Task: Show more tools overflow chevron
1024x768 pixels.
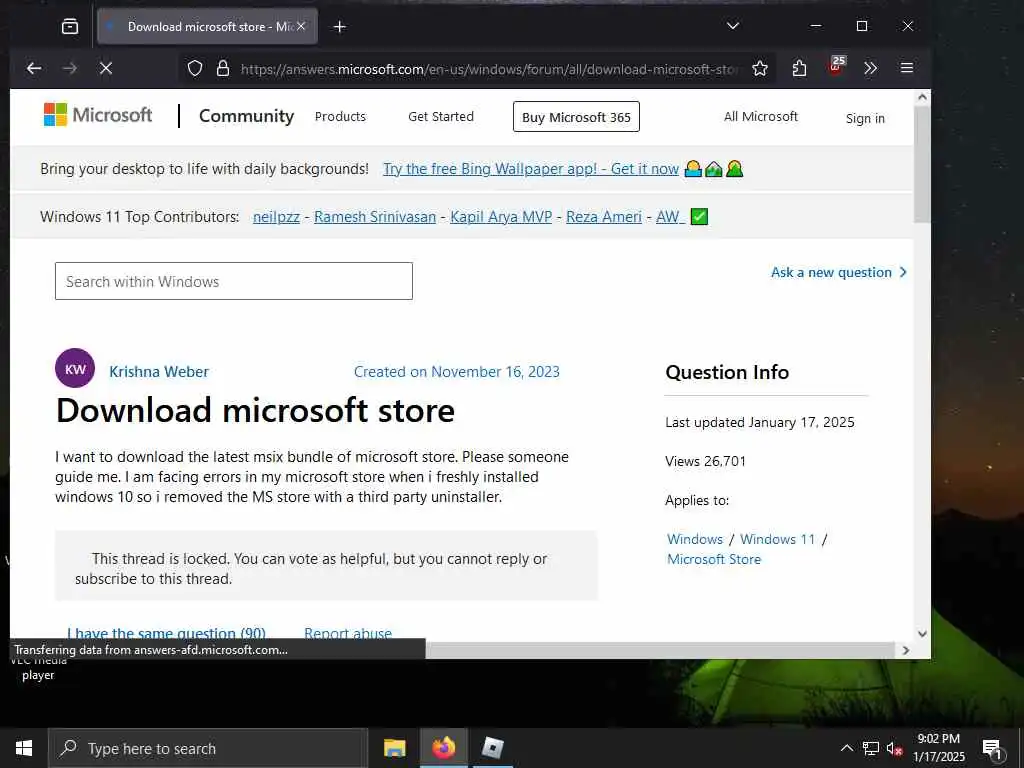Action: [871, 69]
